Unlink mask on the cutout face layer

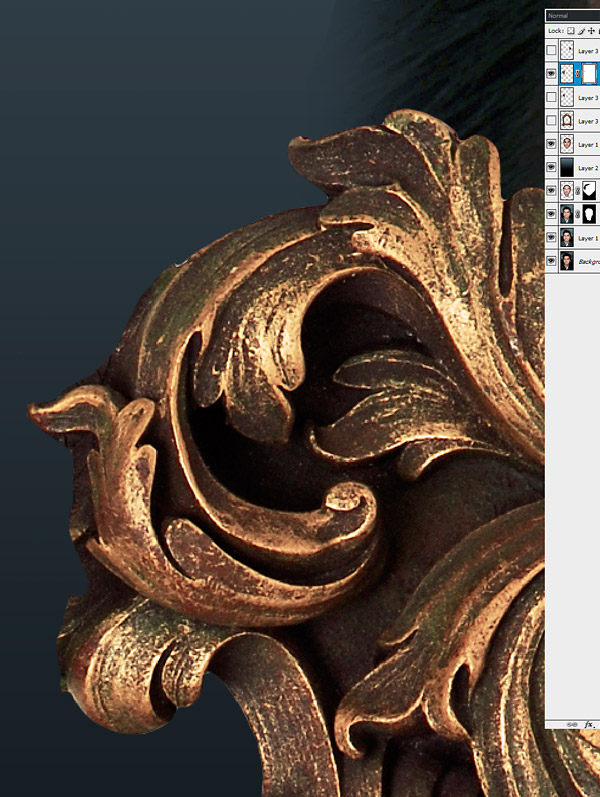tap(578, 191)
